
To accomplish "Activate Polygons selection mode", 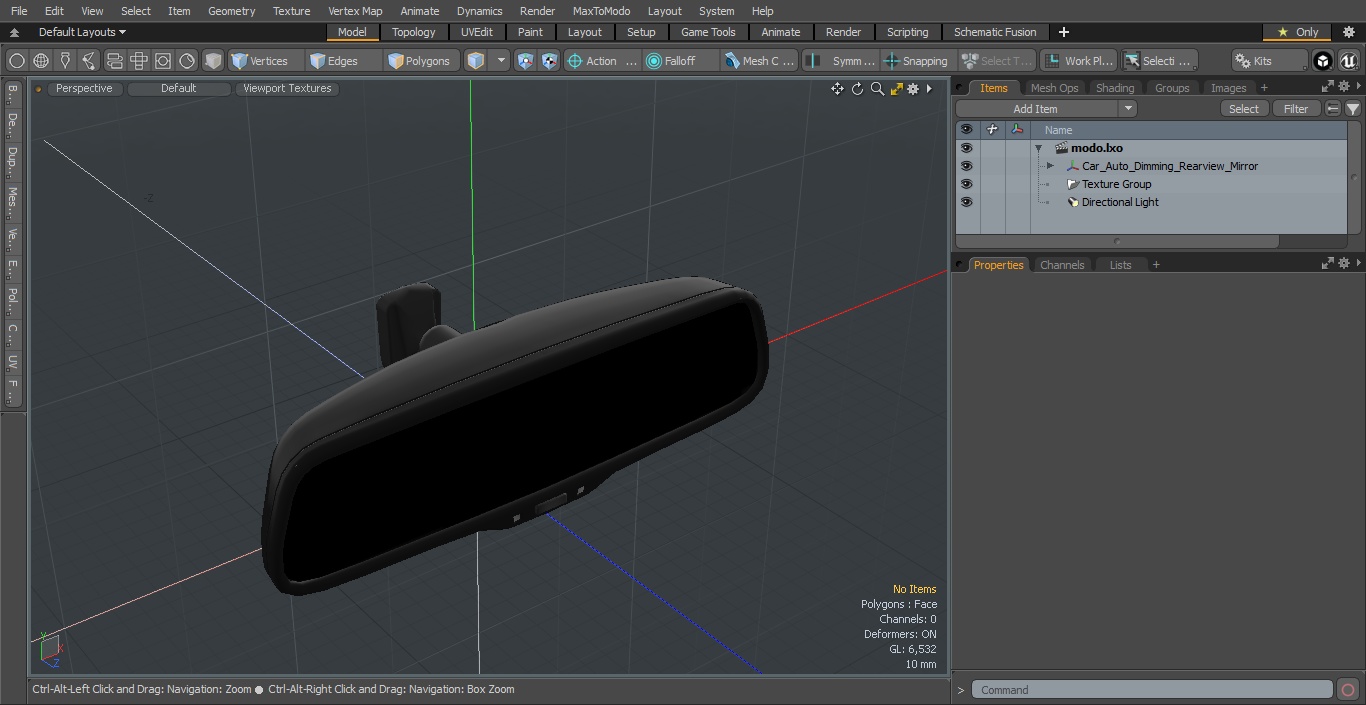I will tap(419, 61).
